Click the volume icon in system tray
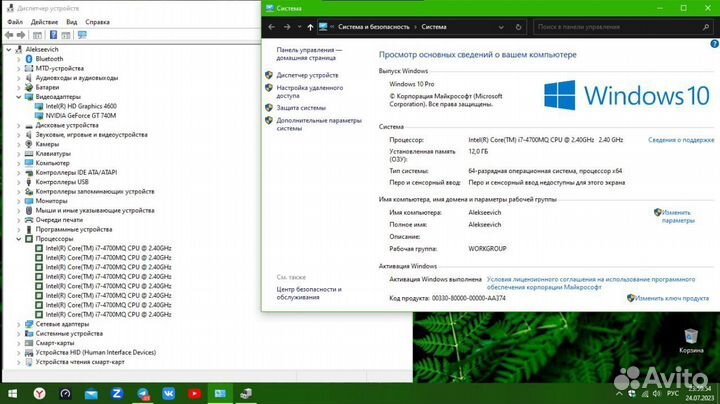This screenshot has width=720, height=404. [657, 394]
